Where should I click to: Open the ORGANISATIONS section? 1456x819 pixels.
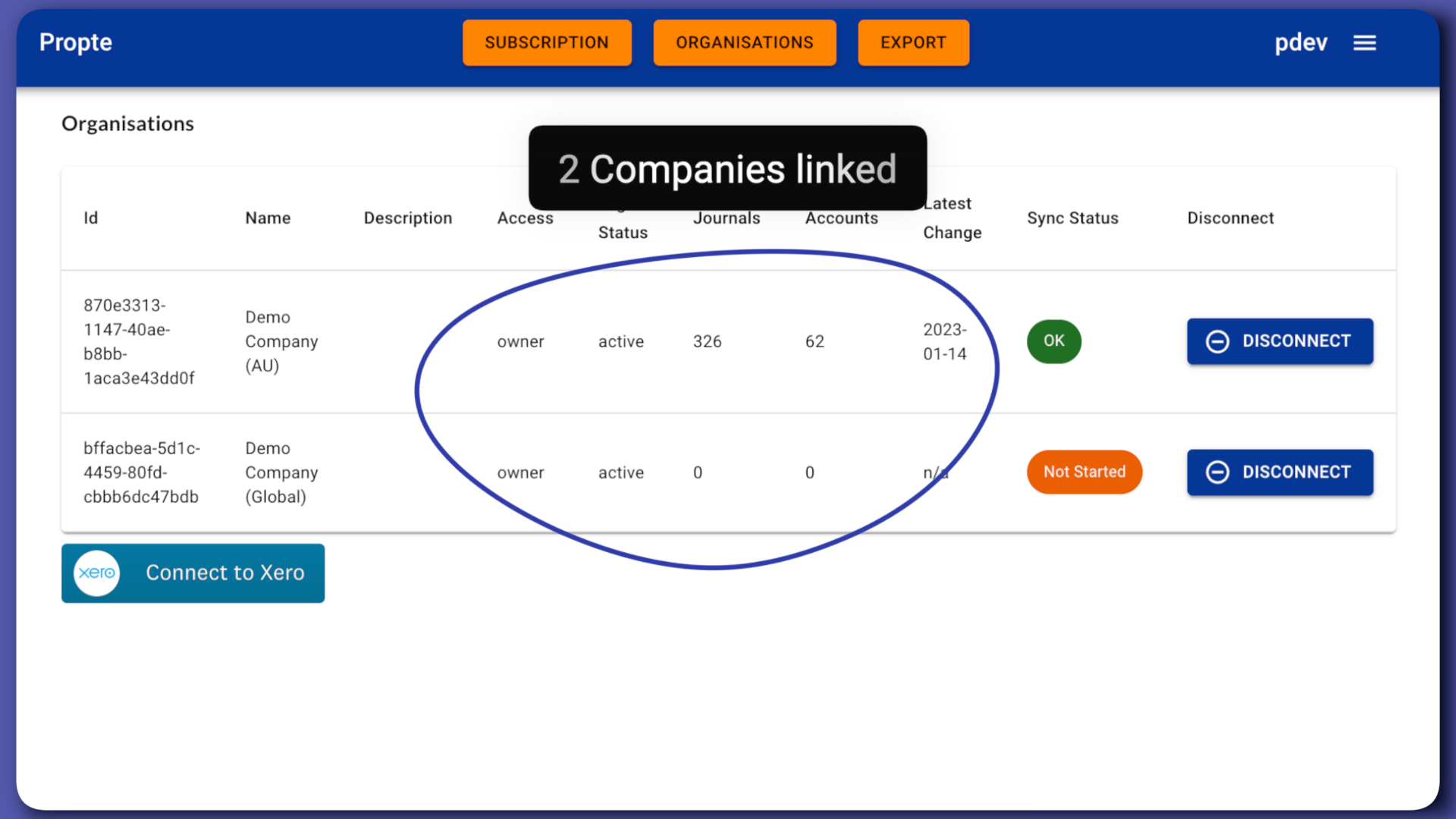pyautogui.click(x=744, y=42)
